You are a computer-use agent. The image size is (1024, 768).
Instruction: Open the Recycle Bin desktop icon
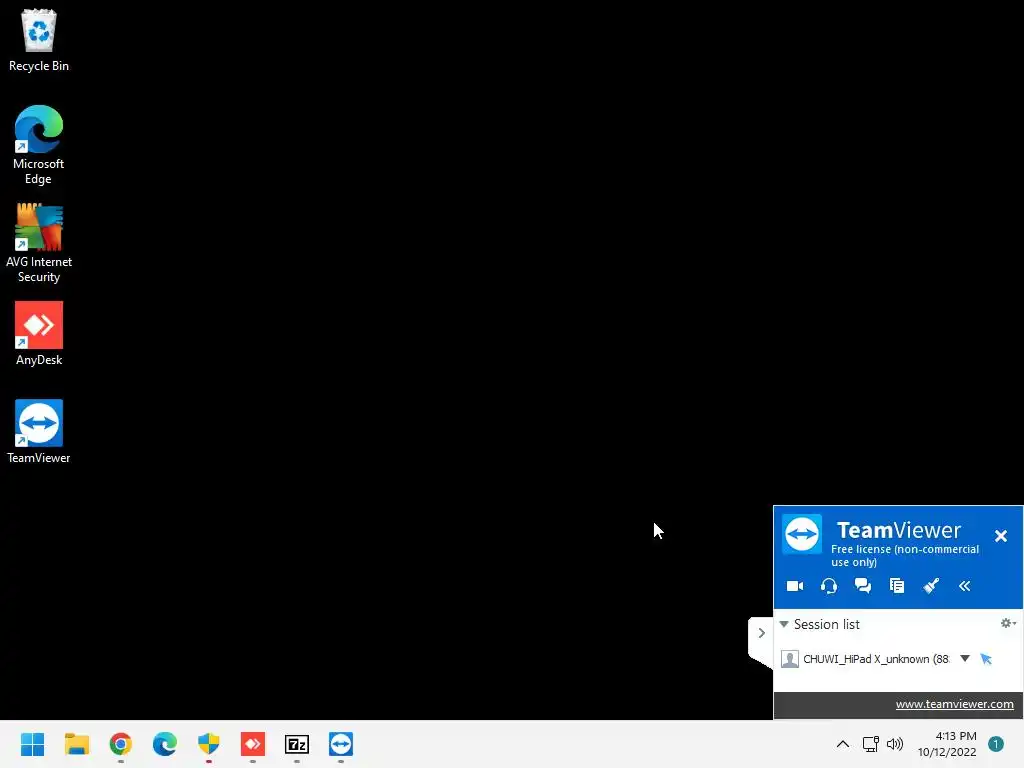pos(39,39)
